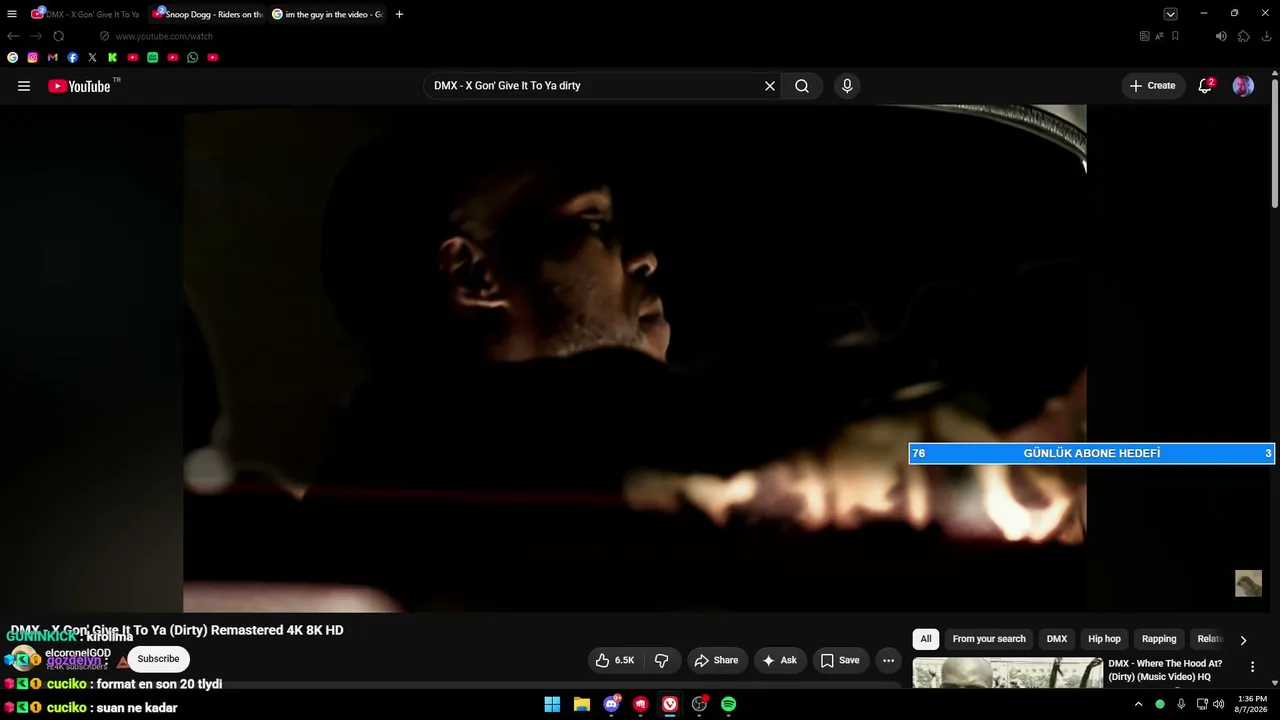1280x720 pixels.
Task: Open the page feeds RSS icon
Action: [1145, 36]
